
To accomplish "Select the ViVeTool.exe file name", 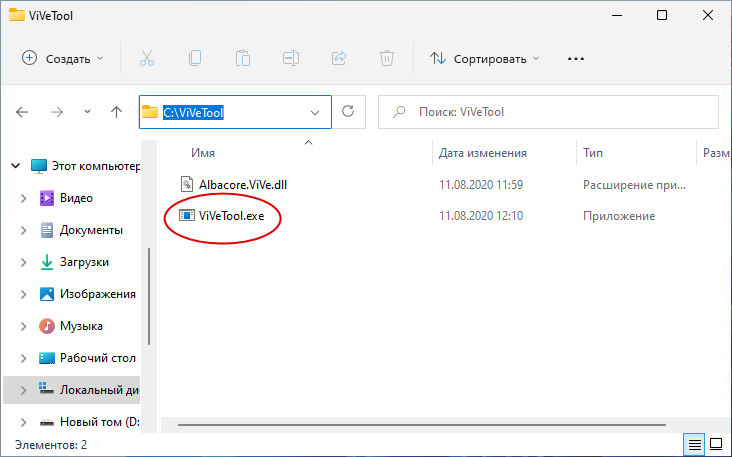I will (x=232, y=216).
